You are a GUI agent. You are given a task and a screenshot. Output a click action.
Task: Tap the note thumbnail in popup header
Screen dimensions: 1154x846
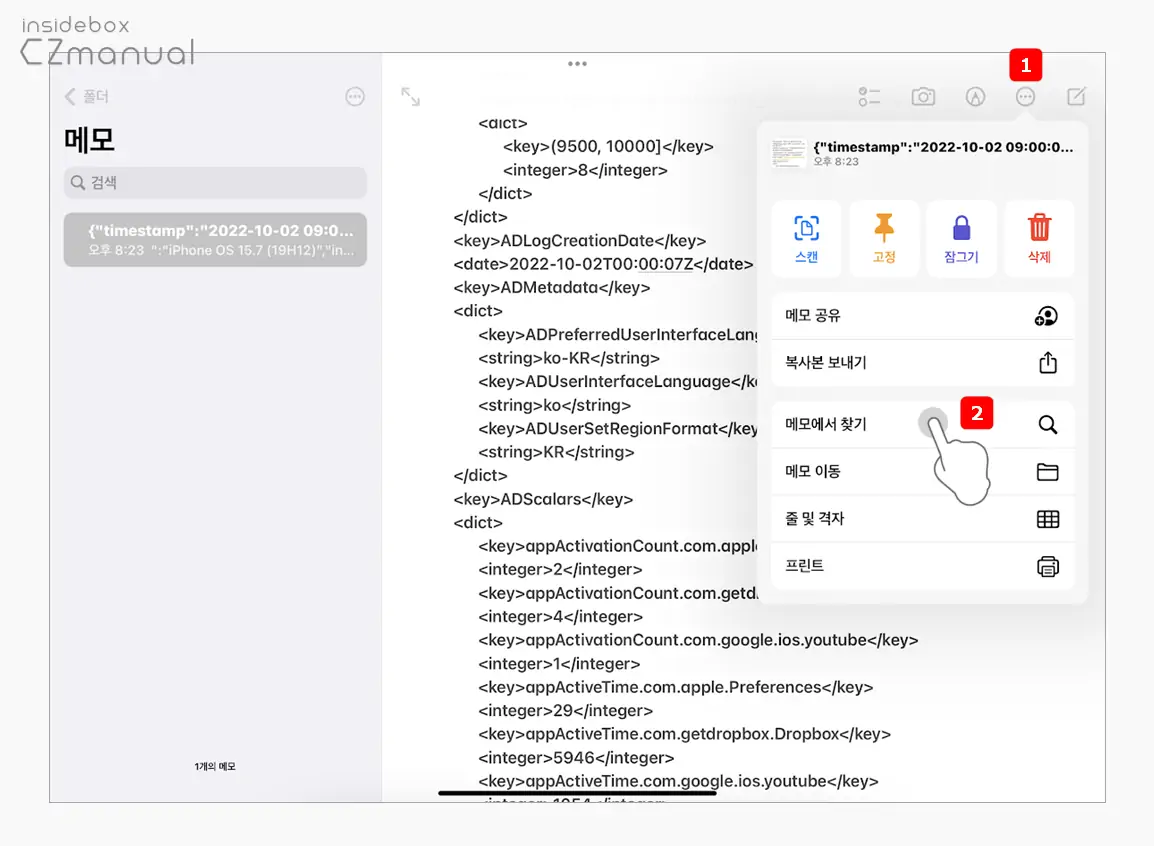coord(788,153)
